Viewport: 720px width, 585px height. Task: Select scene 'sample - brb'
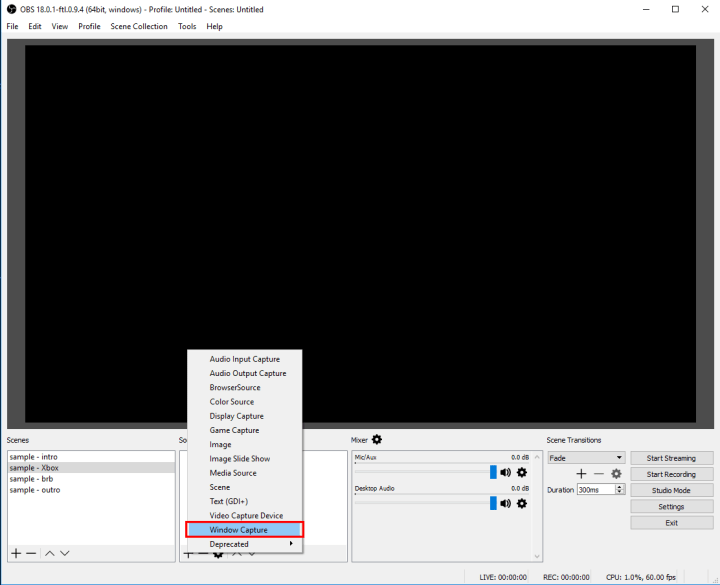click(x=91, y=479)
